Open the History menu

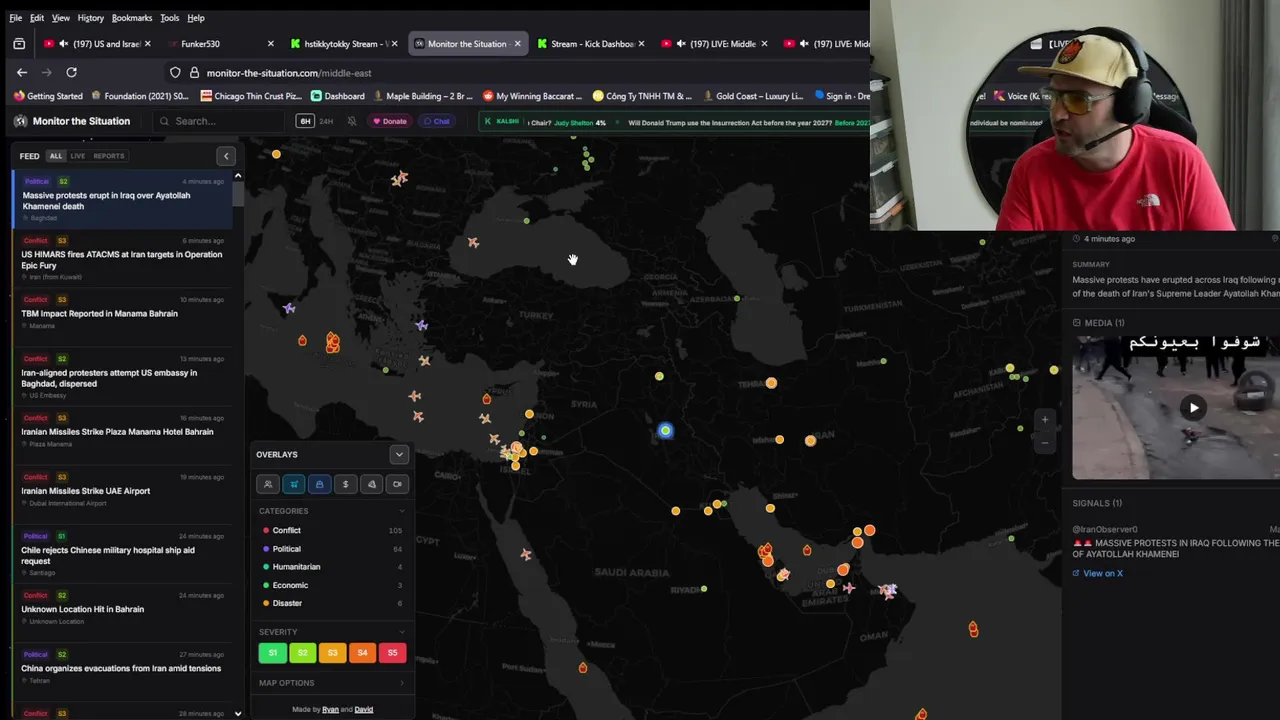coord(90,18)
